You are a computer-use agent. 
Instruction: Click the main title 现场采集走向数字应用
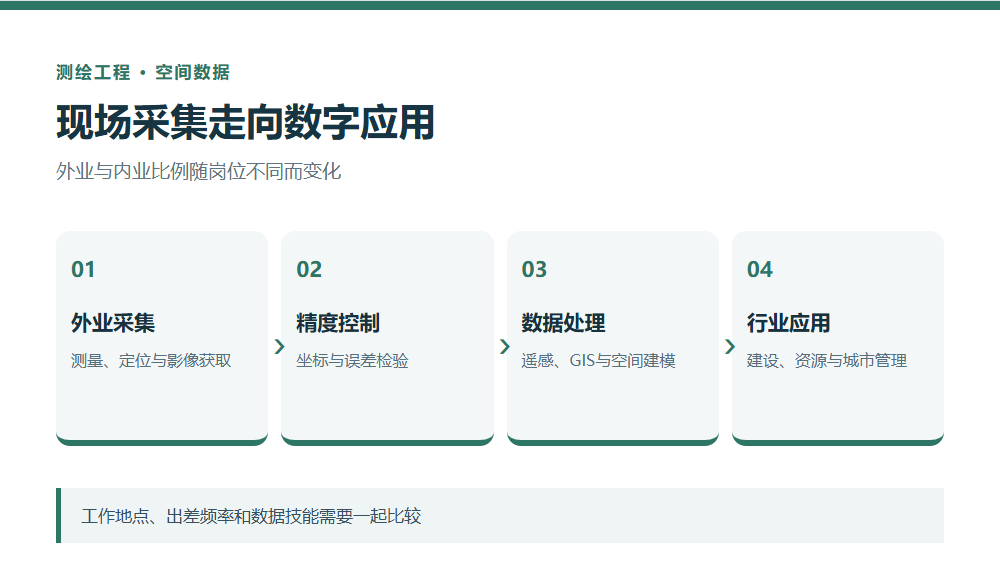[x=246, y=122]
